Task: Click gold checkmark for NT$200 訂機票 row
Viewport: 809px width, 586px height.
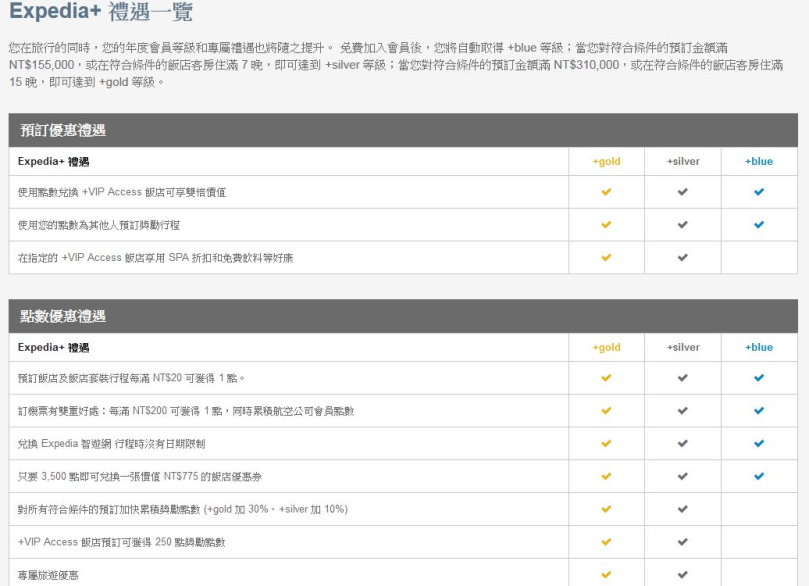Action: click(606, 411)
